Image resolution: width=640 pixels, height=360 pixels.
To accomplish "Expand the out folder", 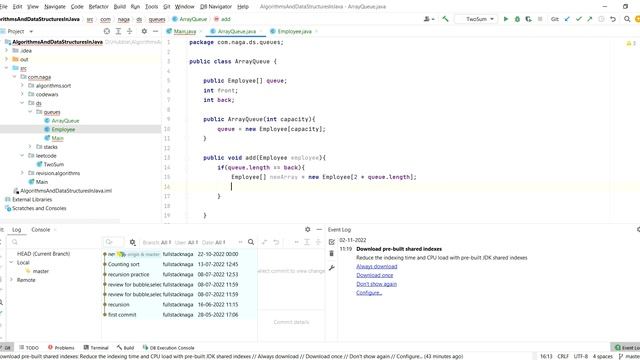I will [7, 59].
